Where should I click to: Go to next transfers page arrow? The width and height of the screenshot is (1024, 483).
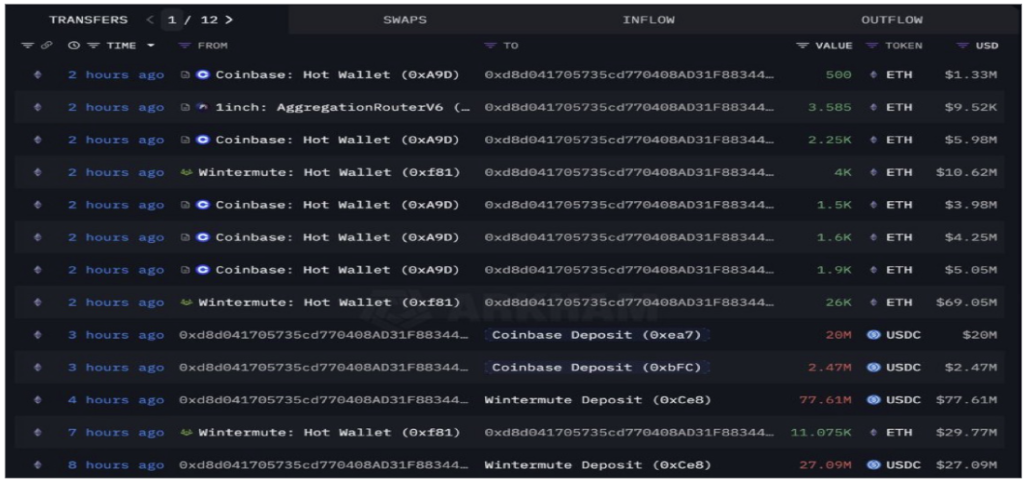coord(229,20)
